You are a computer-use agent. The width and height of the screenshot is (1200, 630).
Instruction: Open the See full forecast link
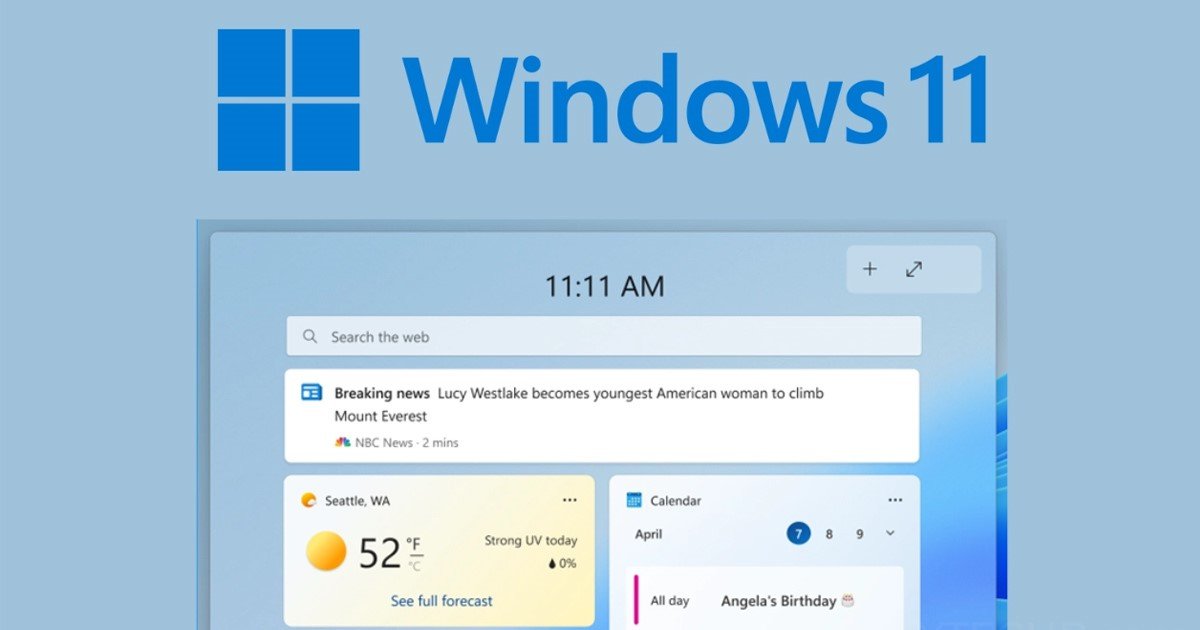(441, 601)
